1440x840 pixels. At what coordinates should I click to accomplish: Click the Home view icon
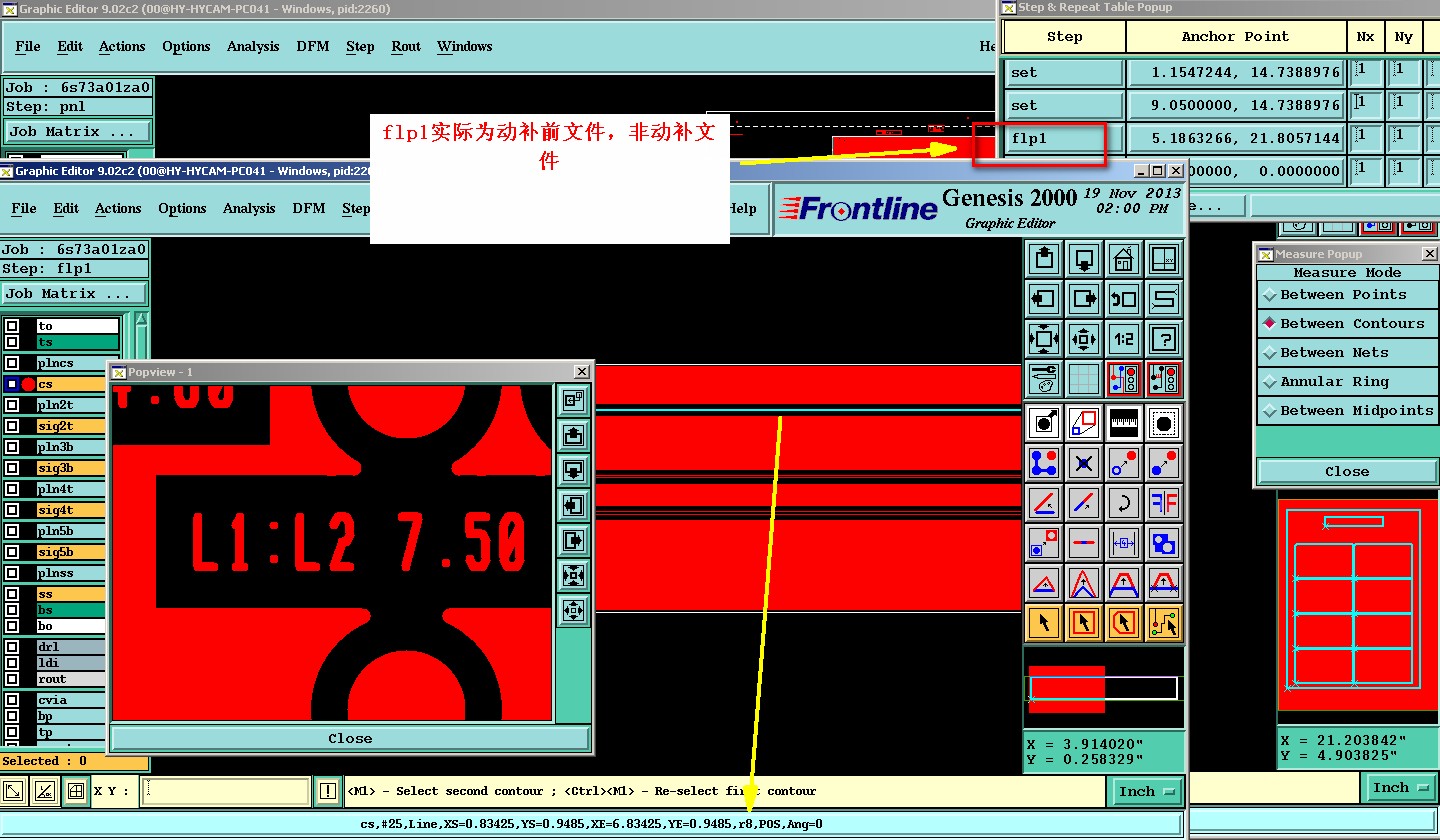1124,259
